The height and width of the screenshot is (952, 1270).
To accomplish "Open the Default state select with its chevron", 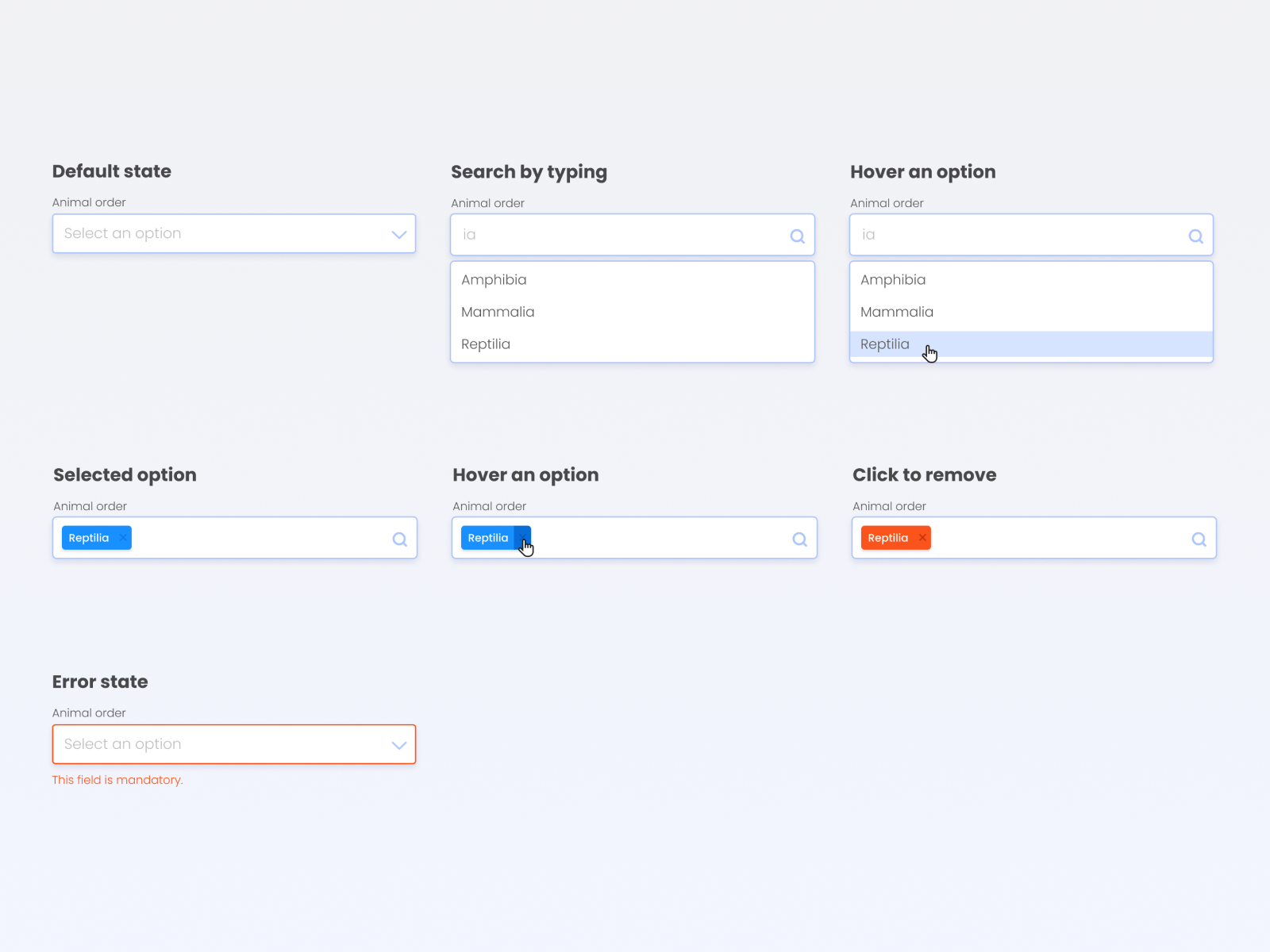I will coord(399,234).
